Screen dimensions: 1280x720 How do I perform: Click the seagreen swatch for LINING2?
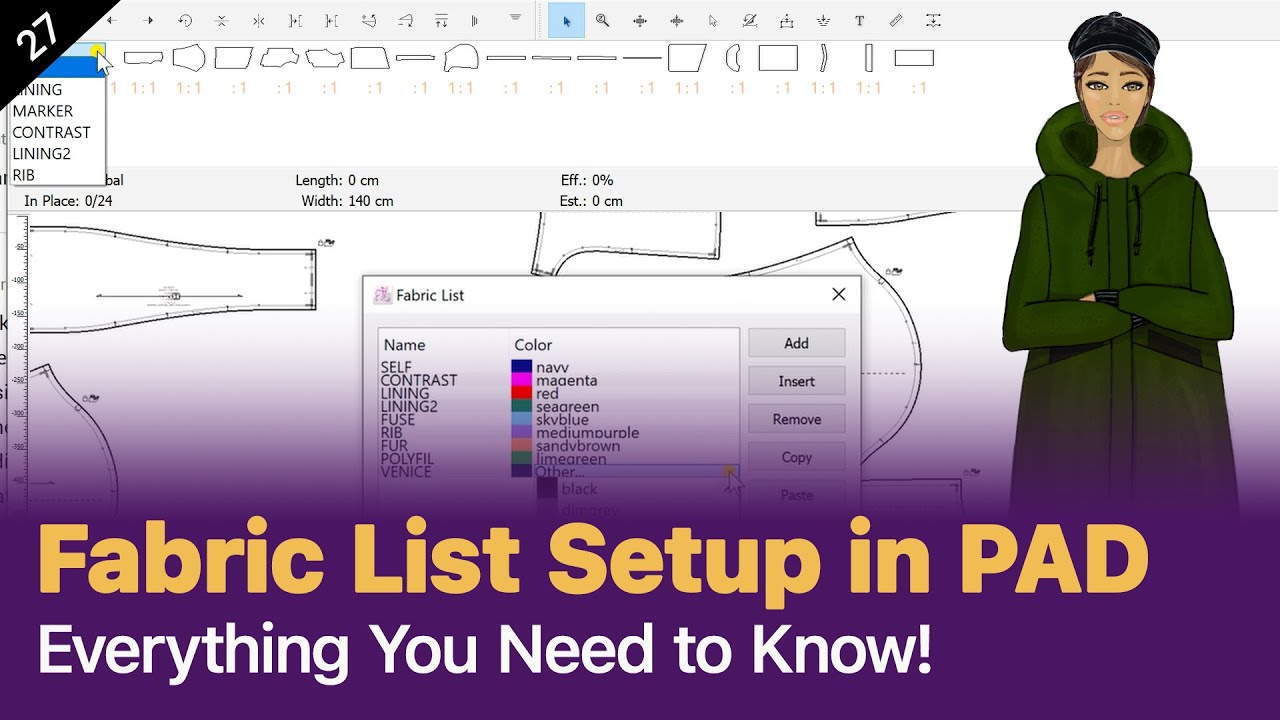pyautogui.click(x=521, y=406)
